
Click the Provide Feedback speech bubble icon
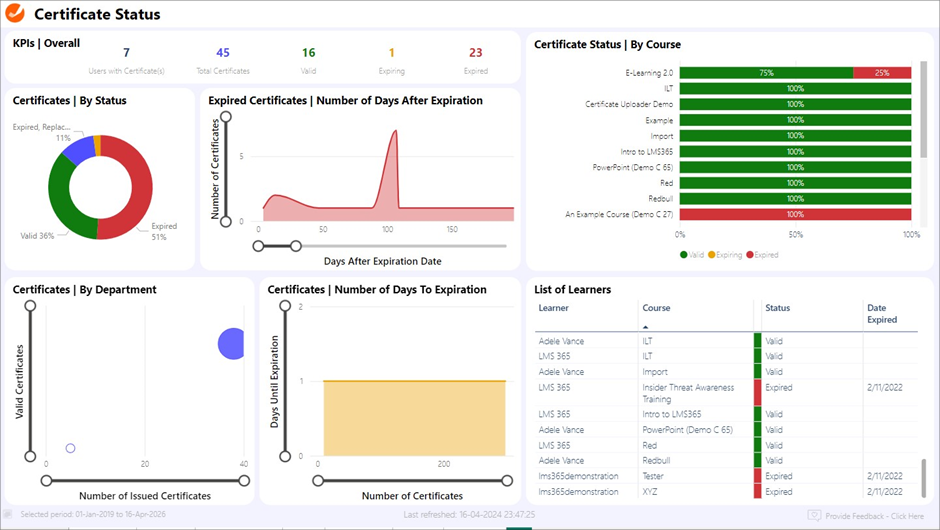coord(815,515)
